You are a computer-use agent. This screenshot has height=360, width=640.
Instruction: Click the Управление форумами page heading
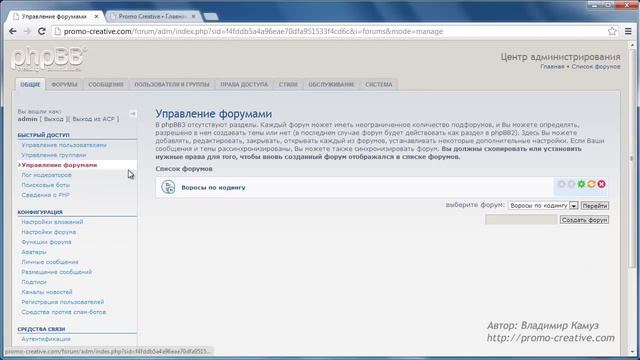pos(213,114)
